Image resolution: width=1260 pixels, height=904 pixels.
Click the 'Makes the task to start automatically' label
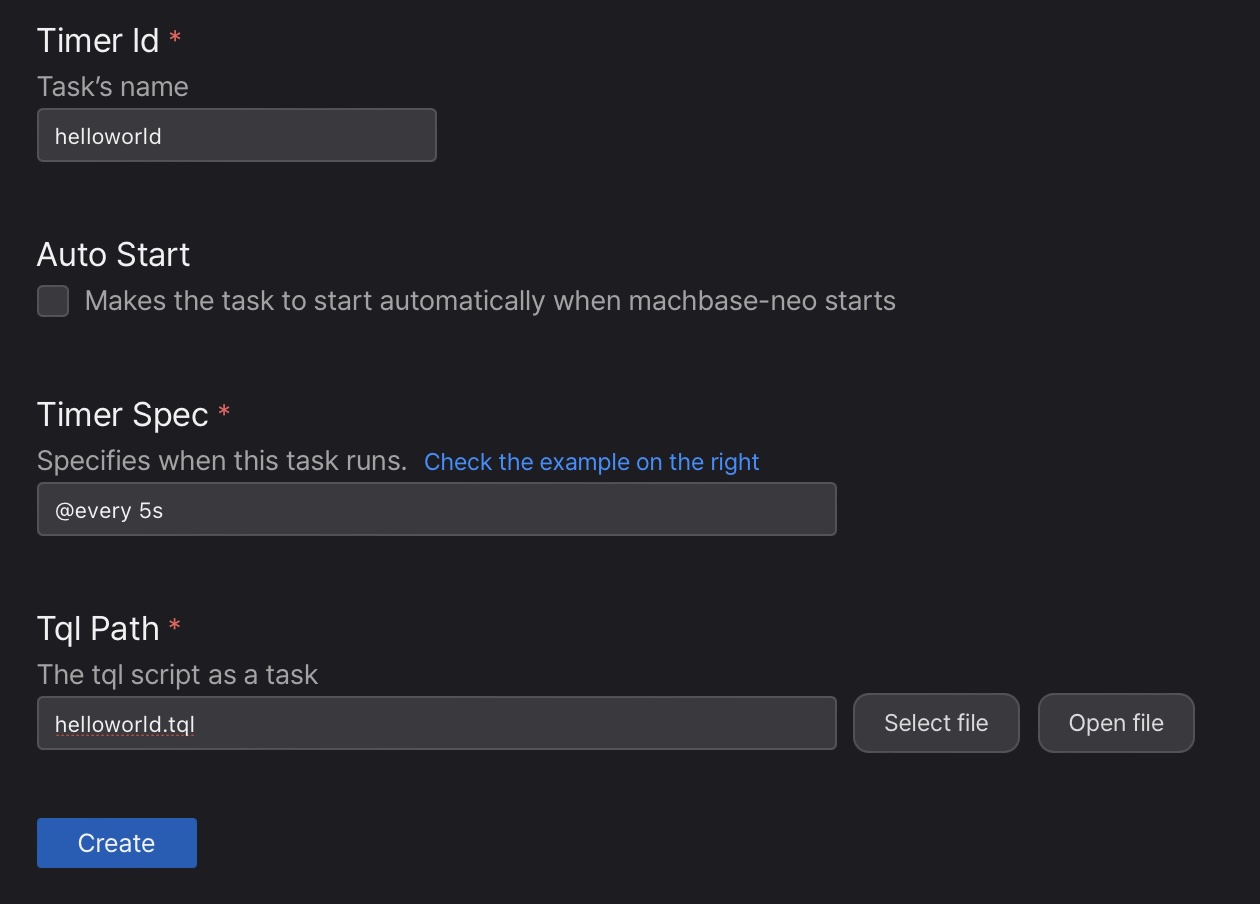490,301
